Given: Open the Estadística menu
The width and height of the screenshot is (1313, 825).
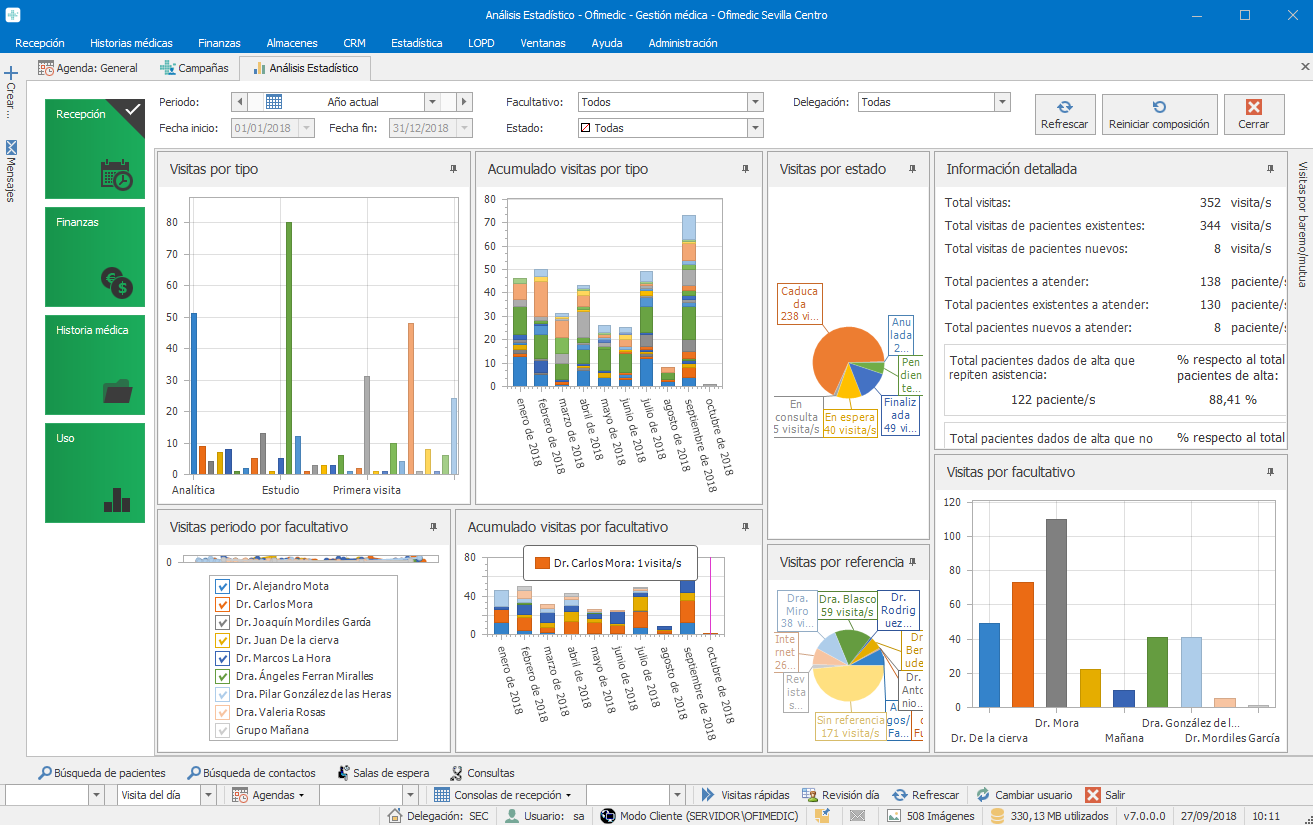Looking at the screenshot, I should 416,43.
